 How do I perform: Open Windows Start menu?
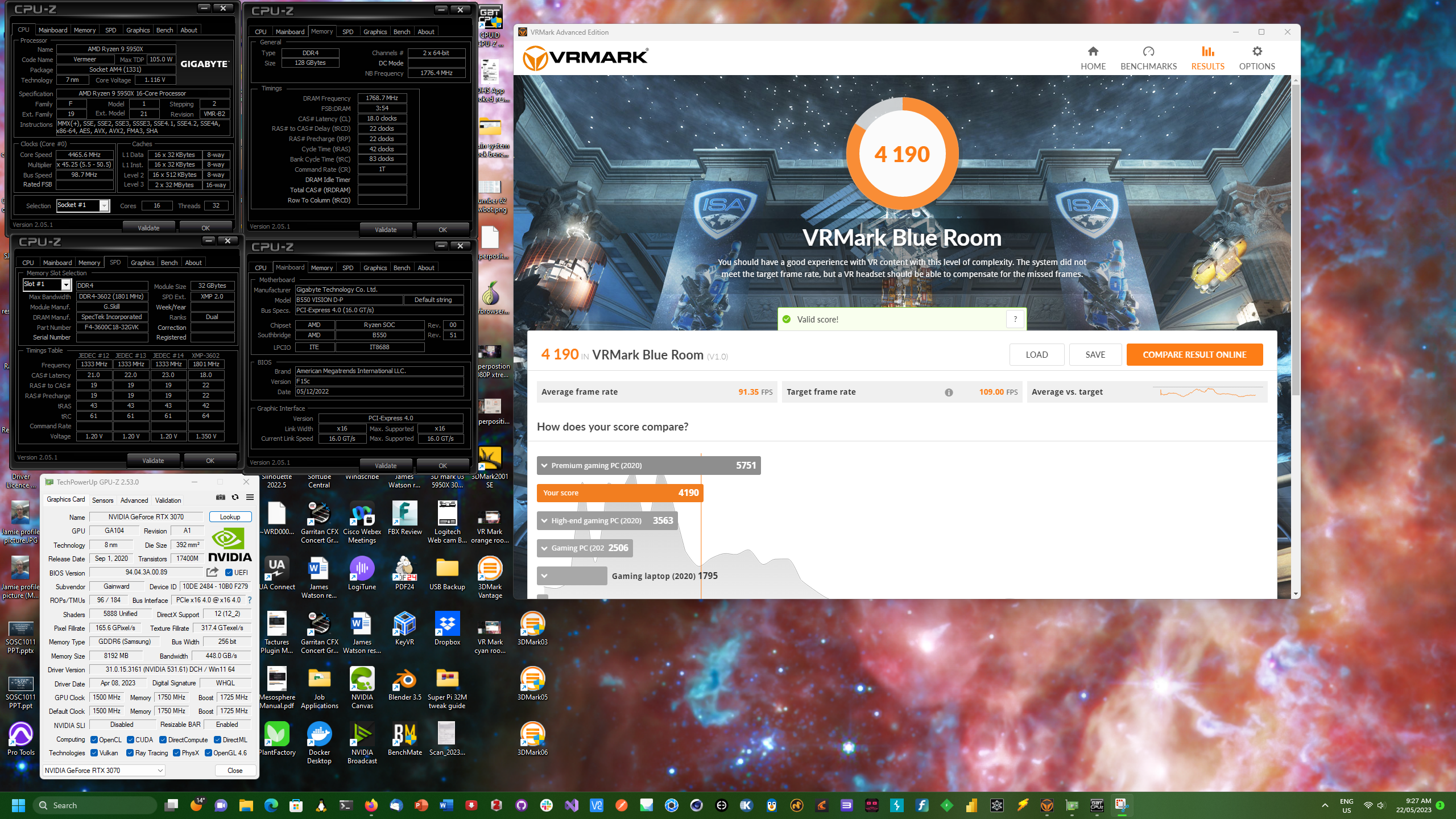[x=18, y=805]
